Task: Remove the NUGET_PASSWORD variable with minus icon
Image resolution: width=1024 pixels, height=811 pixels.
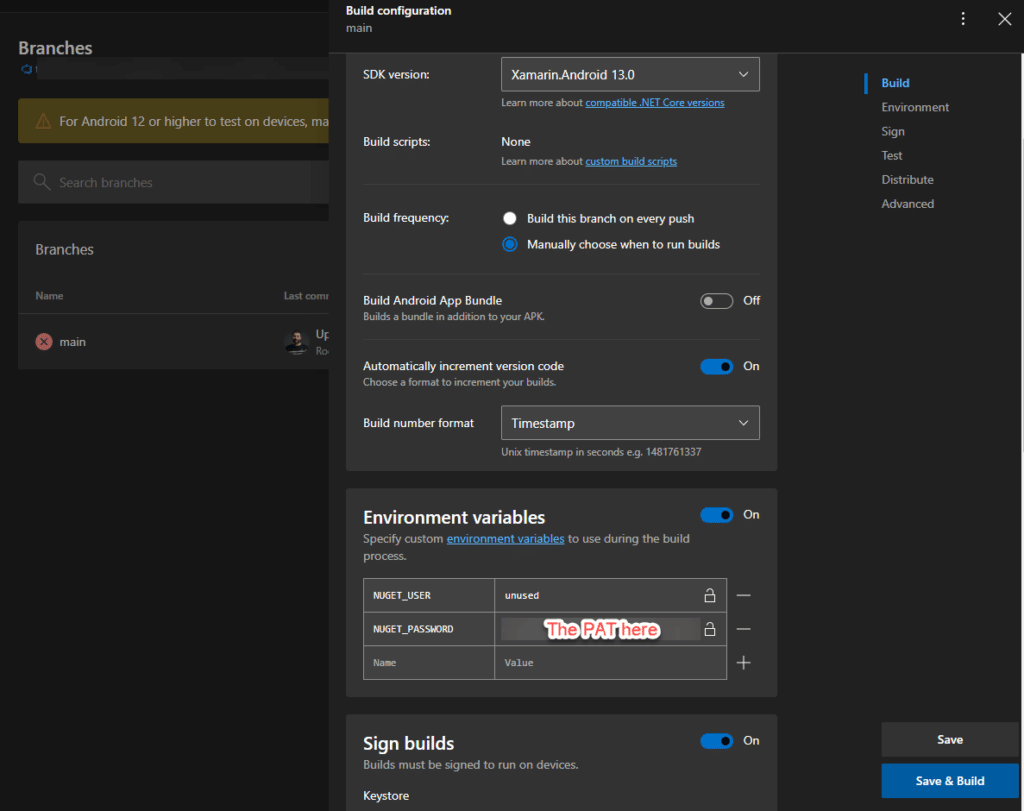Action: (743, 629)
